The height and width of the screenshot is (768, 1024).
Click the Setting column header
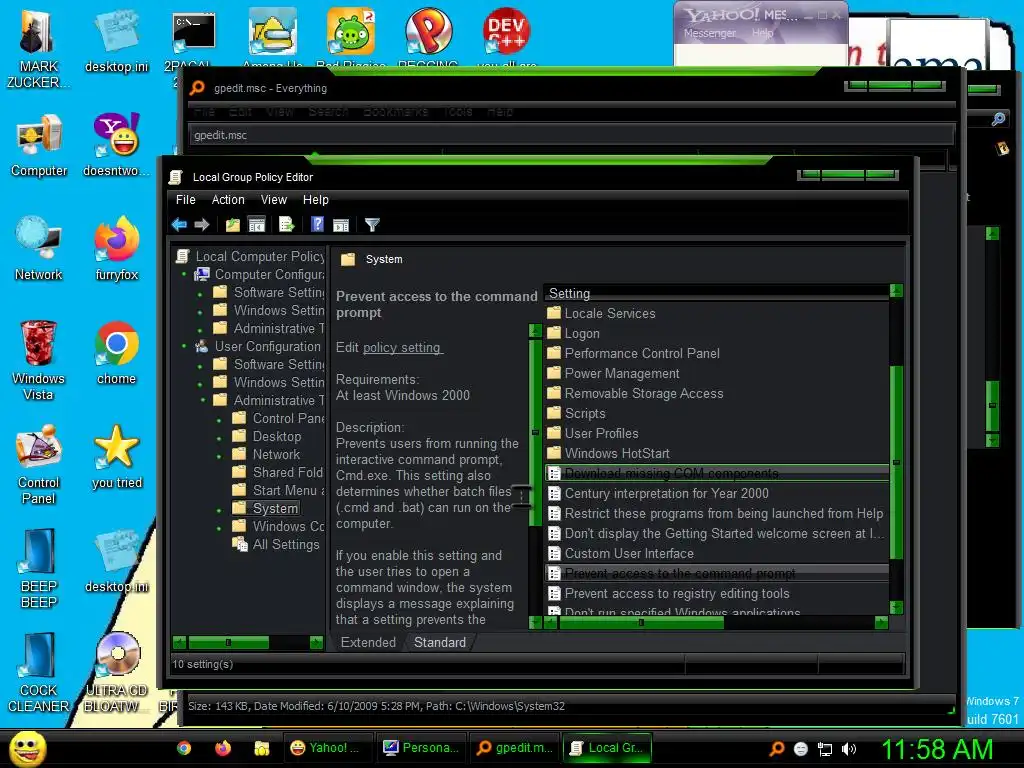pyautogui.click(x=716, y=293)
